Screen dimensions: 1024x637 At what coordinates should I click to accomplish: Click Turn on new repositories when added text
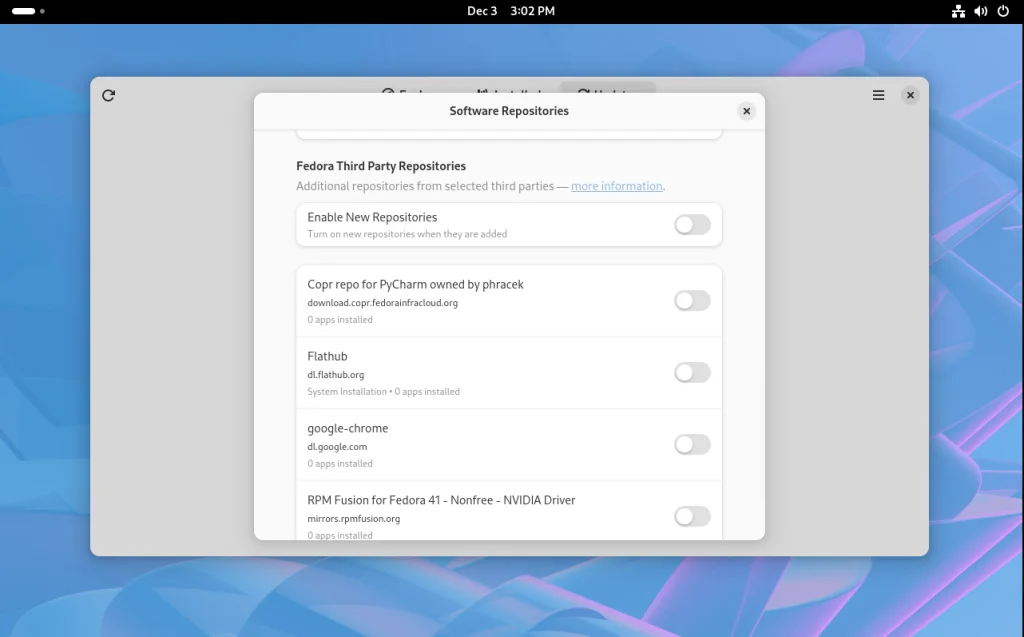(407, 234)
